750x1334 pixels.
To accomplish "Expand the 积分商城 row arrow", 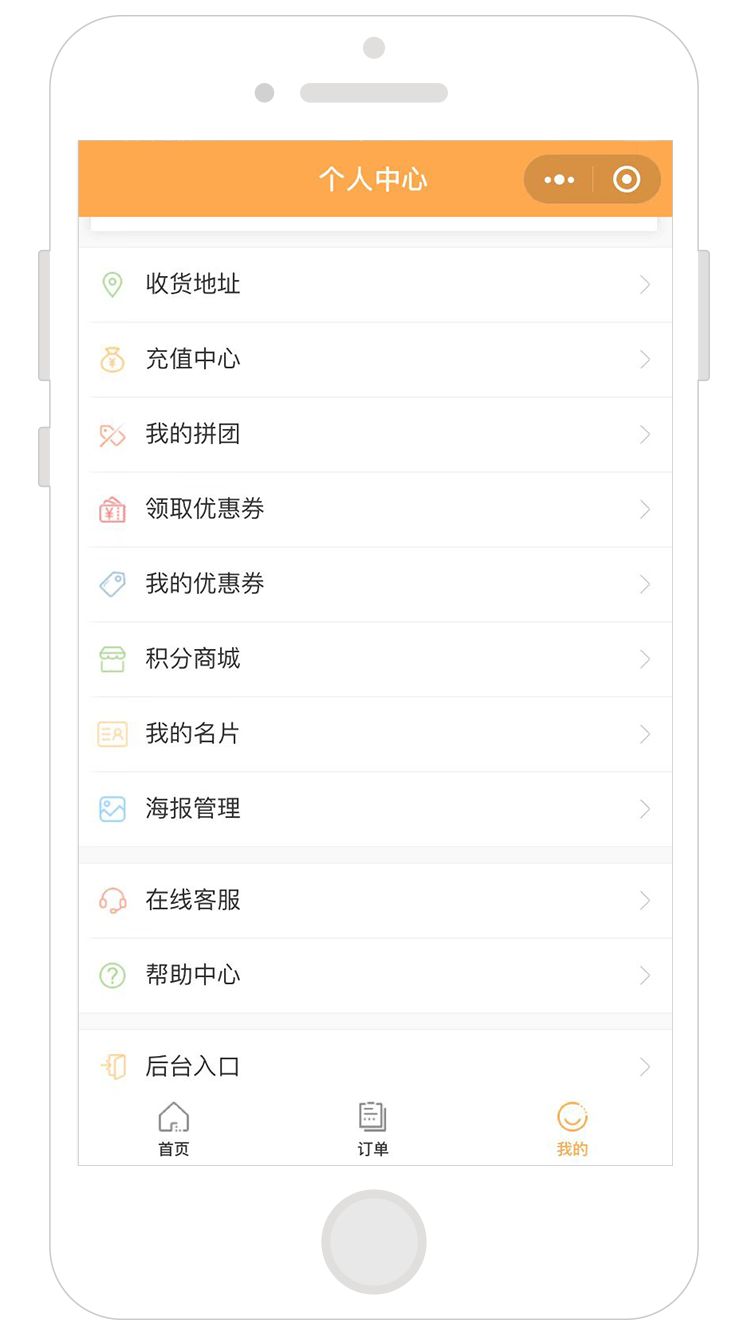I will coord(645,660).
